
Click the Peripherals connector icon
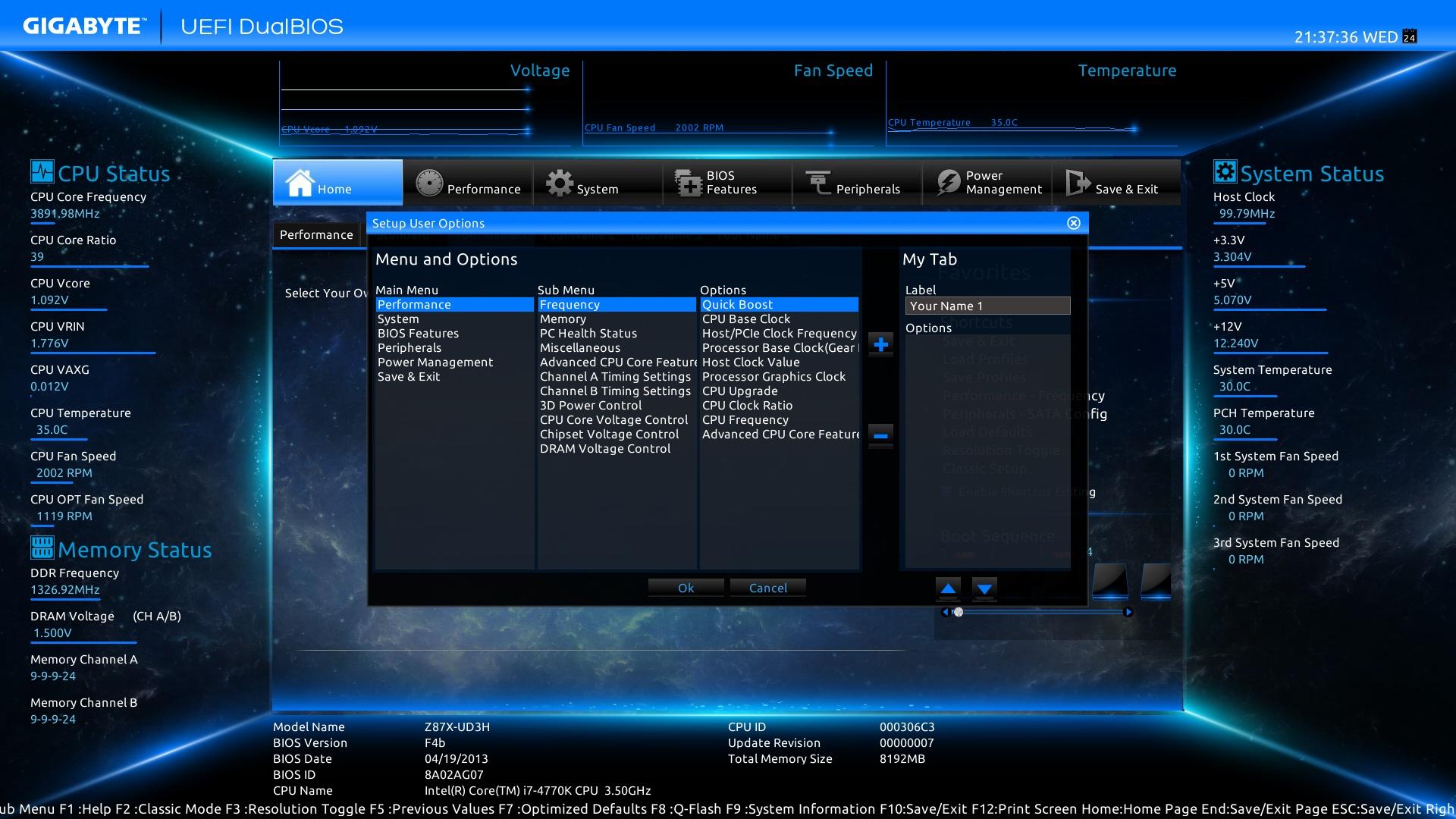click(x=818, y=183)
